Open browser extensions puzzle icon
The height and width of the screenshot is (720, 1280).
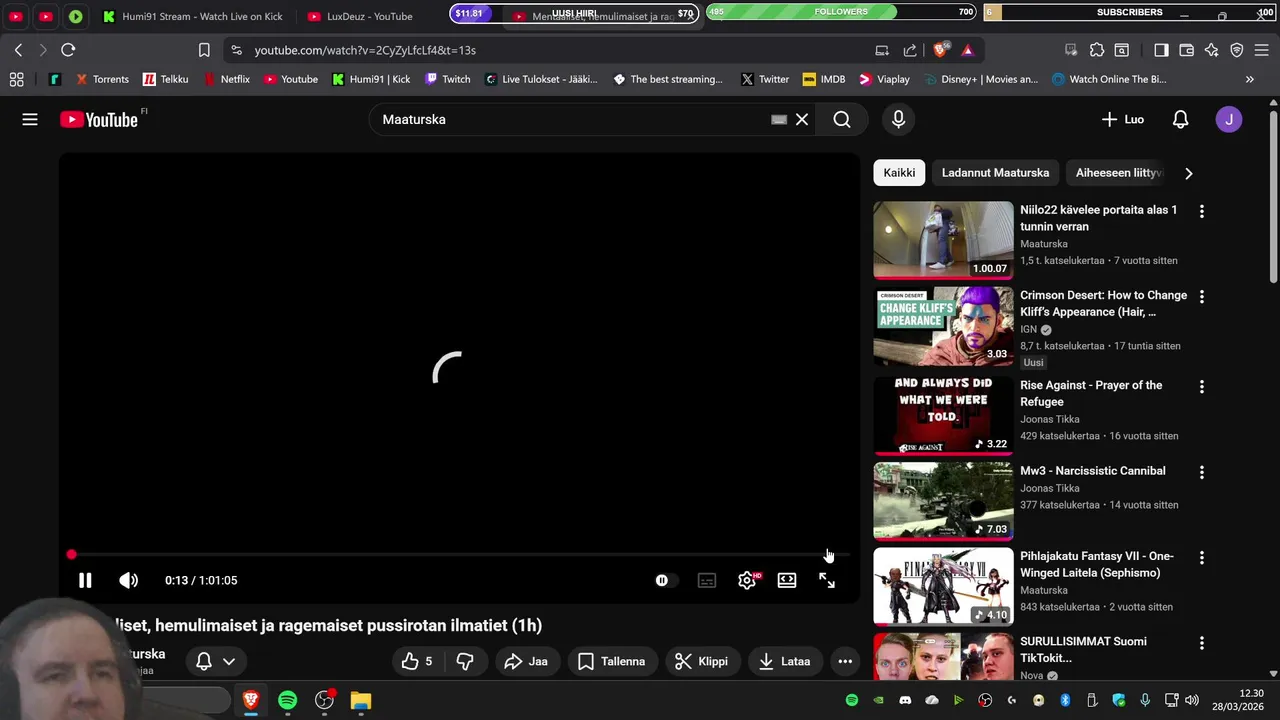coord(1097,50)
